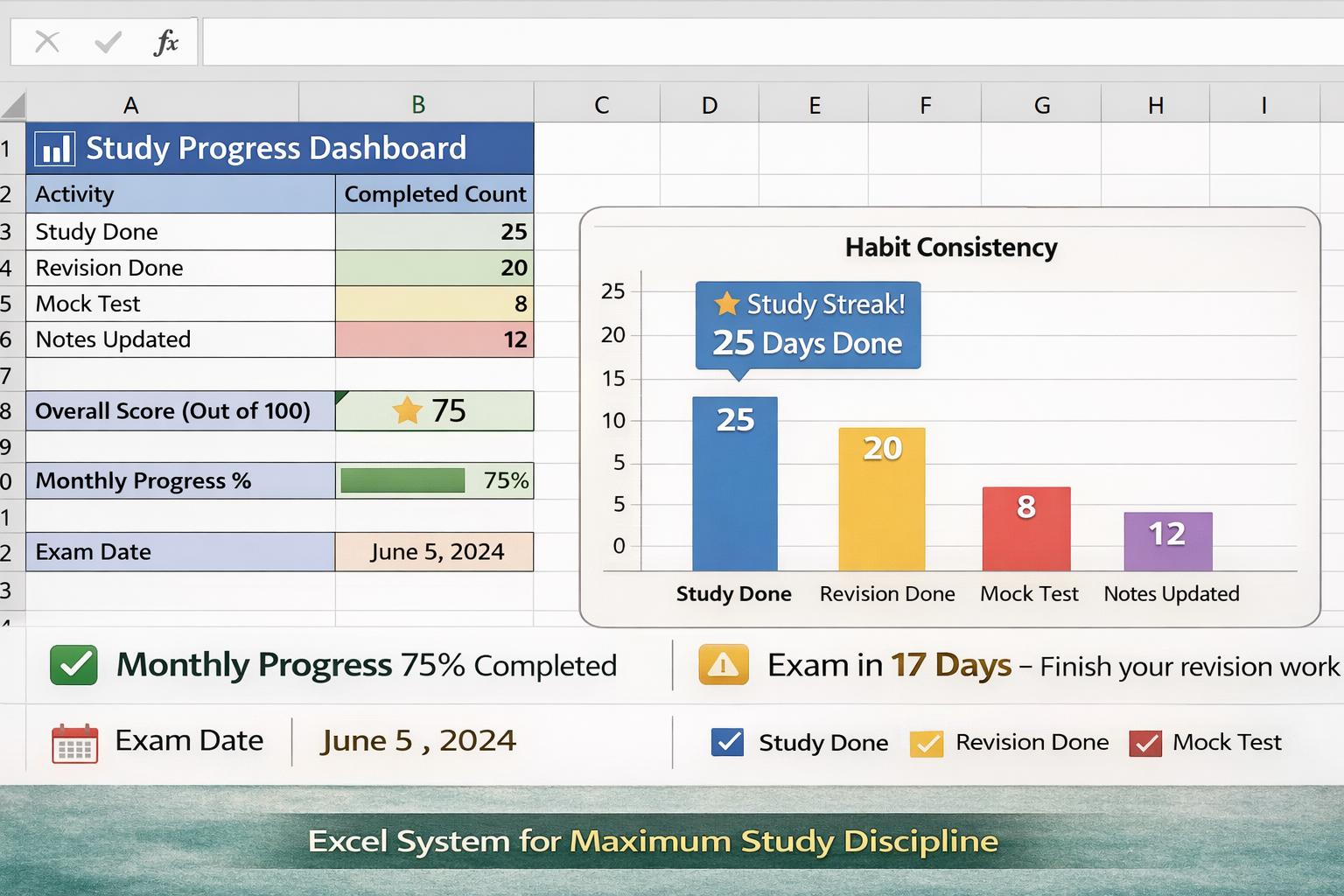
Task: Toggle the yellow Revision Done checkbox
Action: (x=927, y=743)
